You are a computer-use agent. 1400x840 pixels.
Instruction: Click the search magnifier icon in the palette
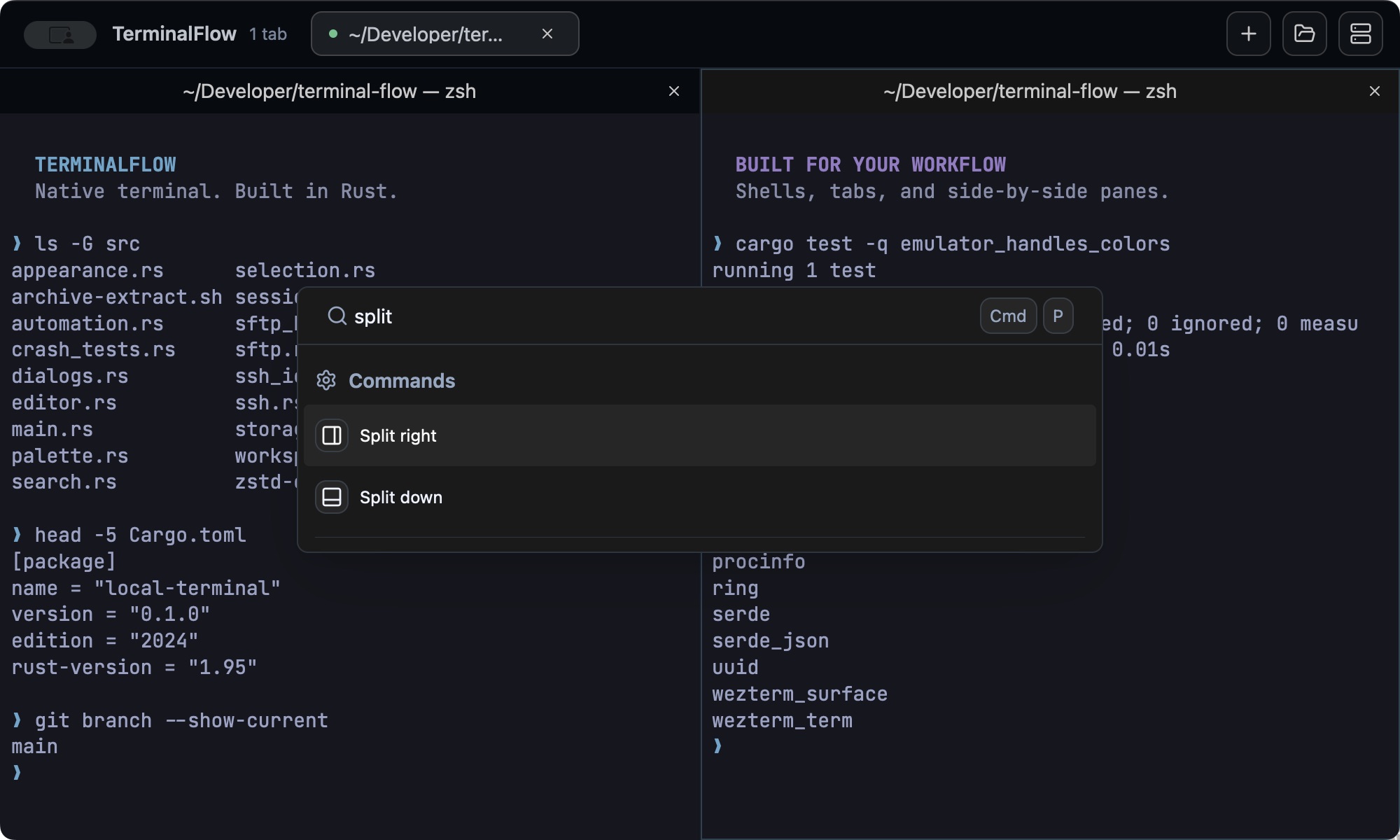pos(337,316)
